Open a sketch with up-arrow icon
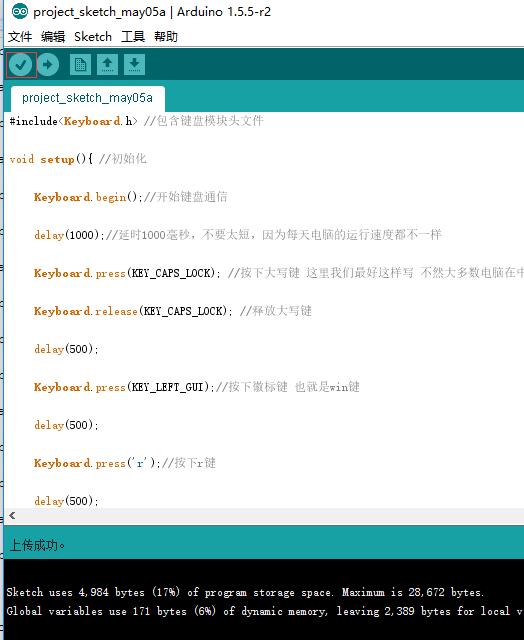 tap(107, 64)
